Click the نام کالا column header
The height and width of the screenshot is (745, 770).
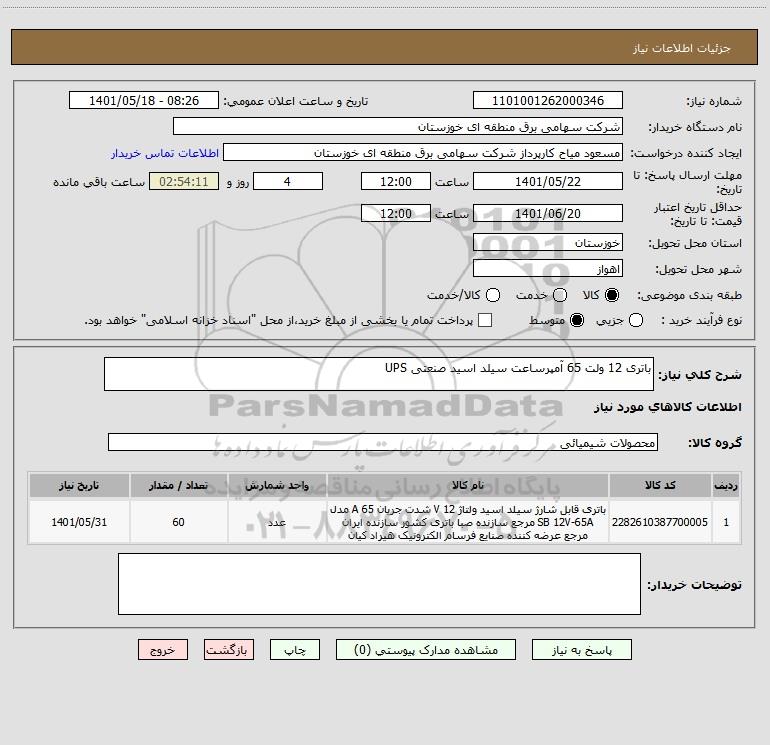click(x=468, y=485)
